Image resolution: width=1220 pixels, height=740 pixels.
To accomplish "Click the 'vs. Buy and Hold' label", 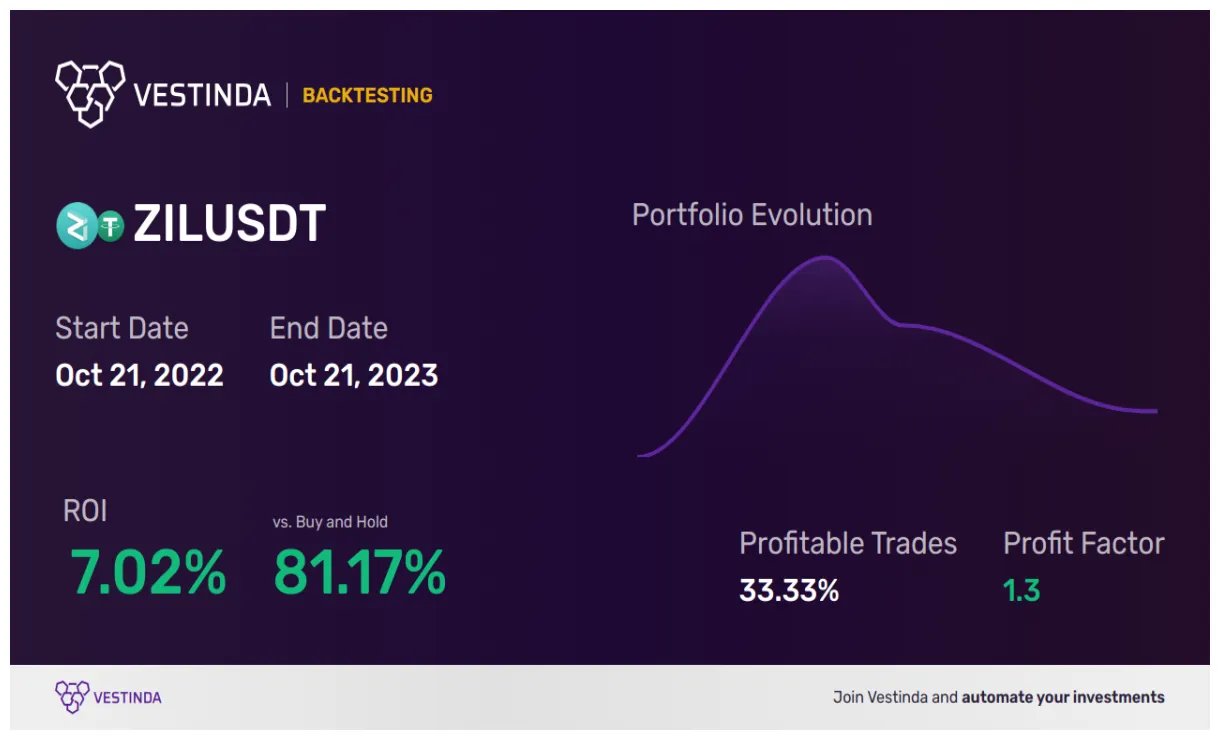I will [x=330, y=522].
